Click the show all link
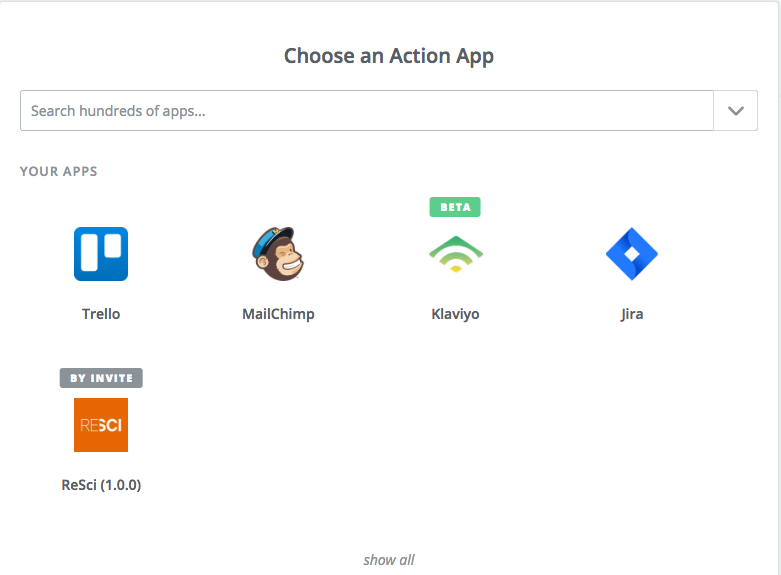This screenshot has width=781, height=575. pyautogui.click(x=389, y=560)
